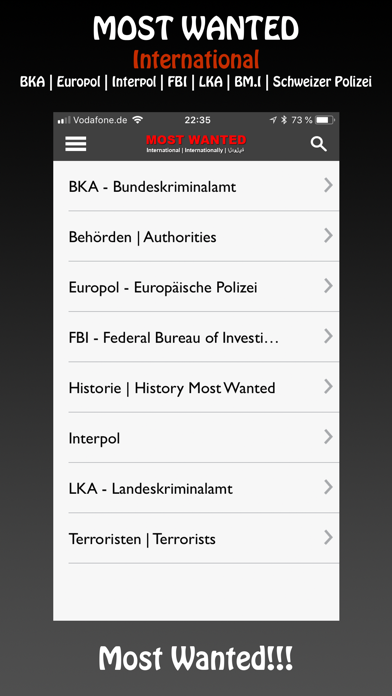The height and width of the screenshot is (696, 392).
Task: Tap the search magnifier icon
Action: pos(318,144)
